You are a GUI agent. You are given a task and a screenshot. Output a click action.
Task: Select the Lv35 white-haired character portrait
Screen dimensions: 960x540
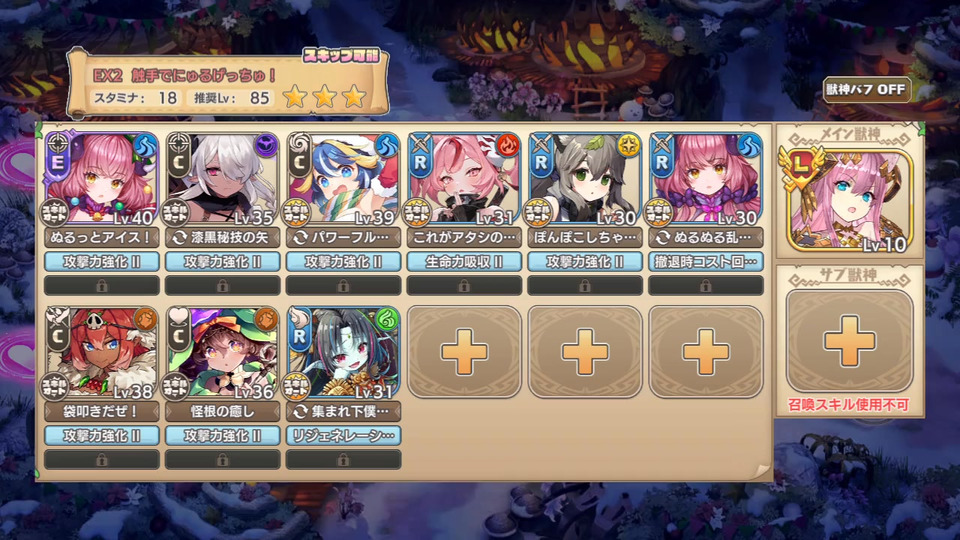(x=222, y=178)
